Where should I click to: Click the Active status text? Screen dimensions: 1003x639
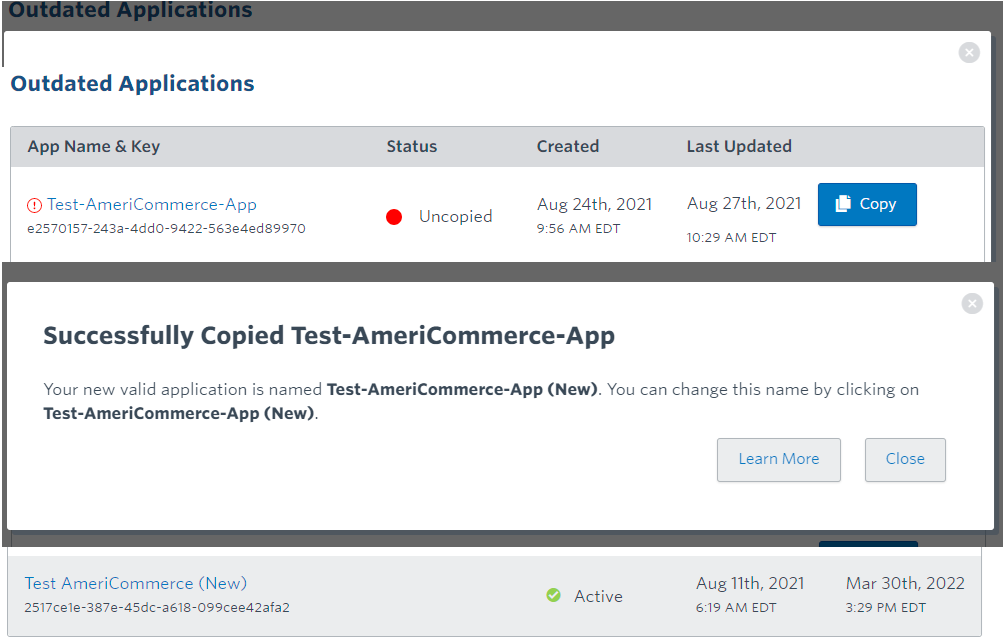598,596
